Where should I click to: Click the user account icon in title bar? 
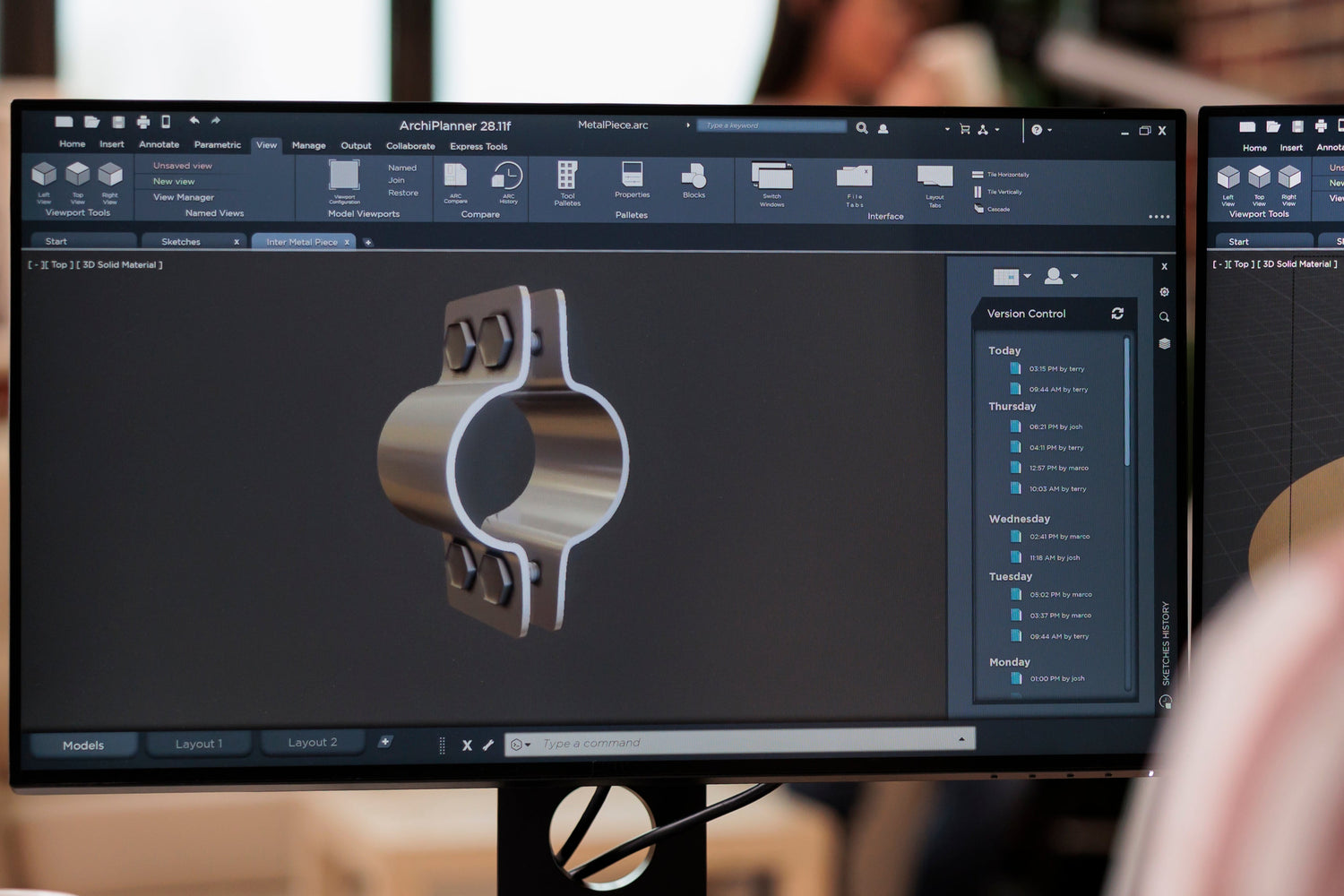(883, 129)
